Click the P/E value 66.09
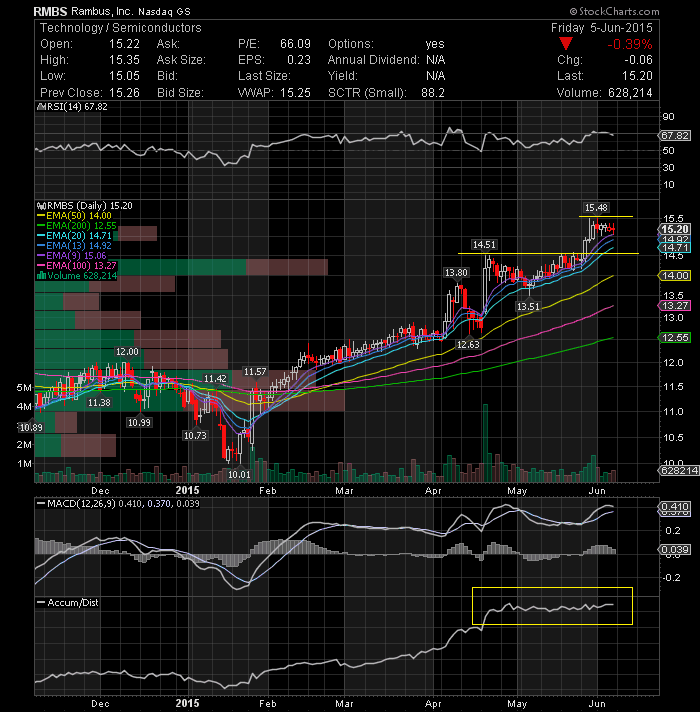The image size is (700, 712). click(x=296, y=44)
